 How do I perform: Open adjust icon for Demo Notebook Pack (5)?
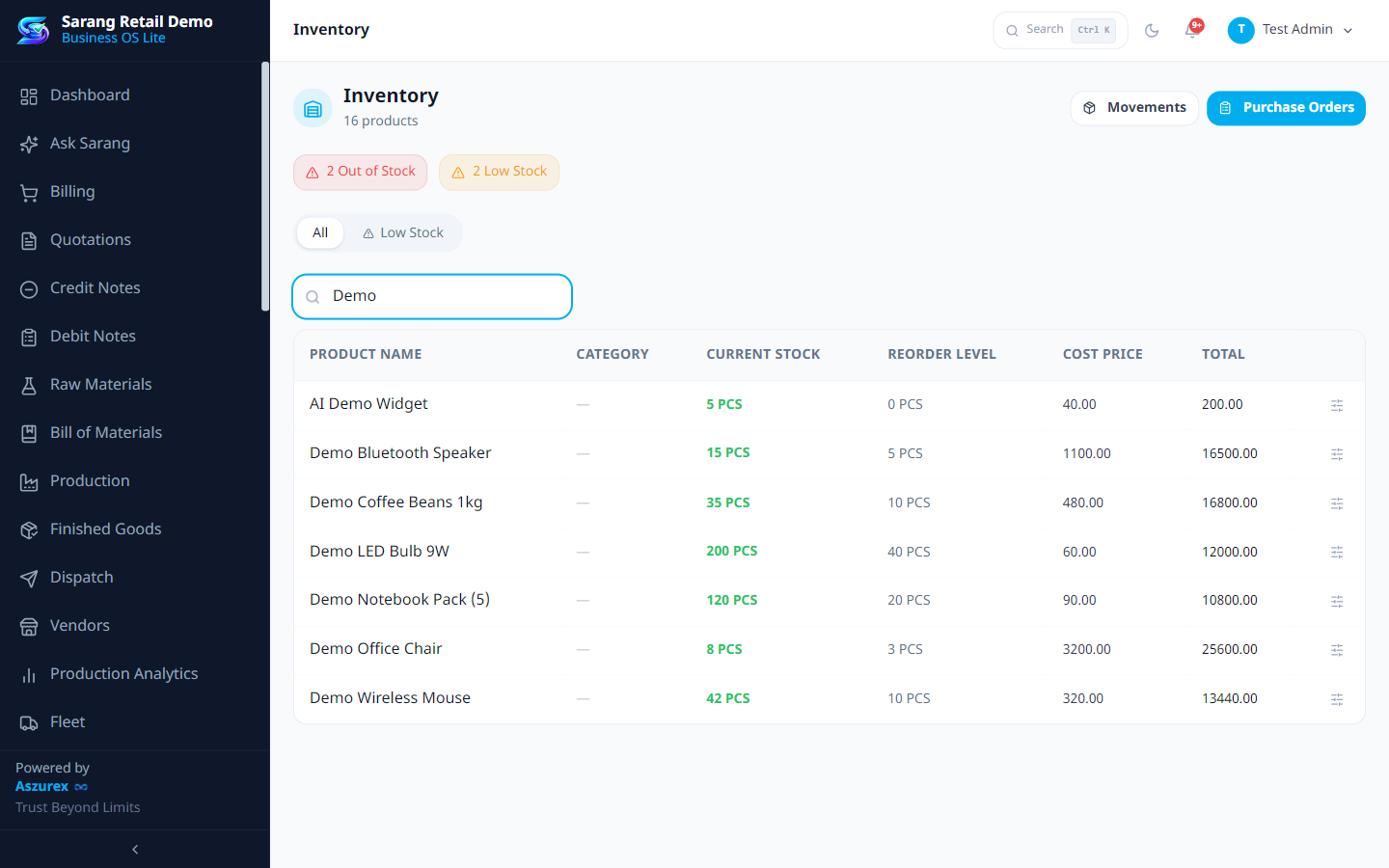click(1337, 601)
